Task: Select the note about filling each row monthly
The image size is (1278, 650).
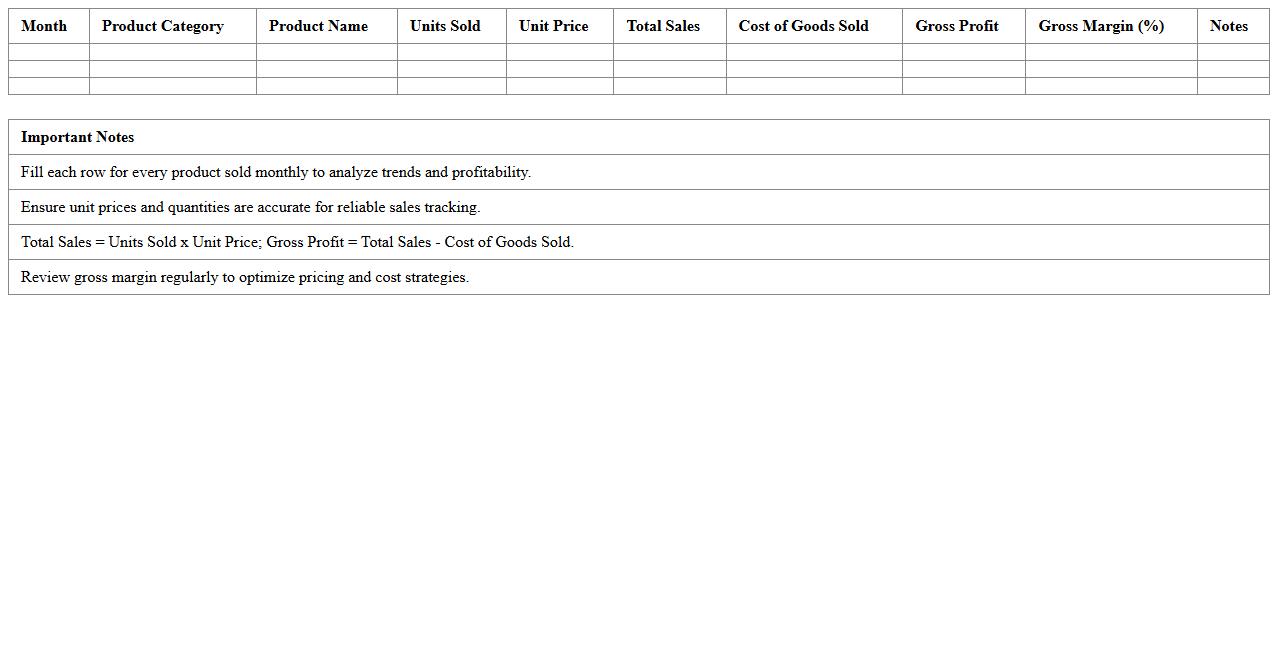Action: pos(276,172)
